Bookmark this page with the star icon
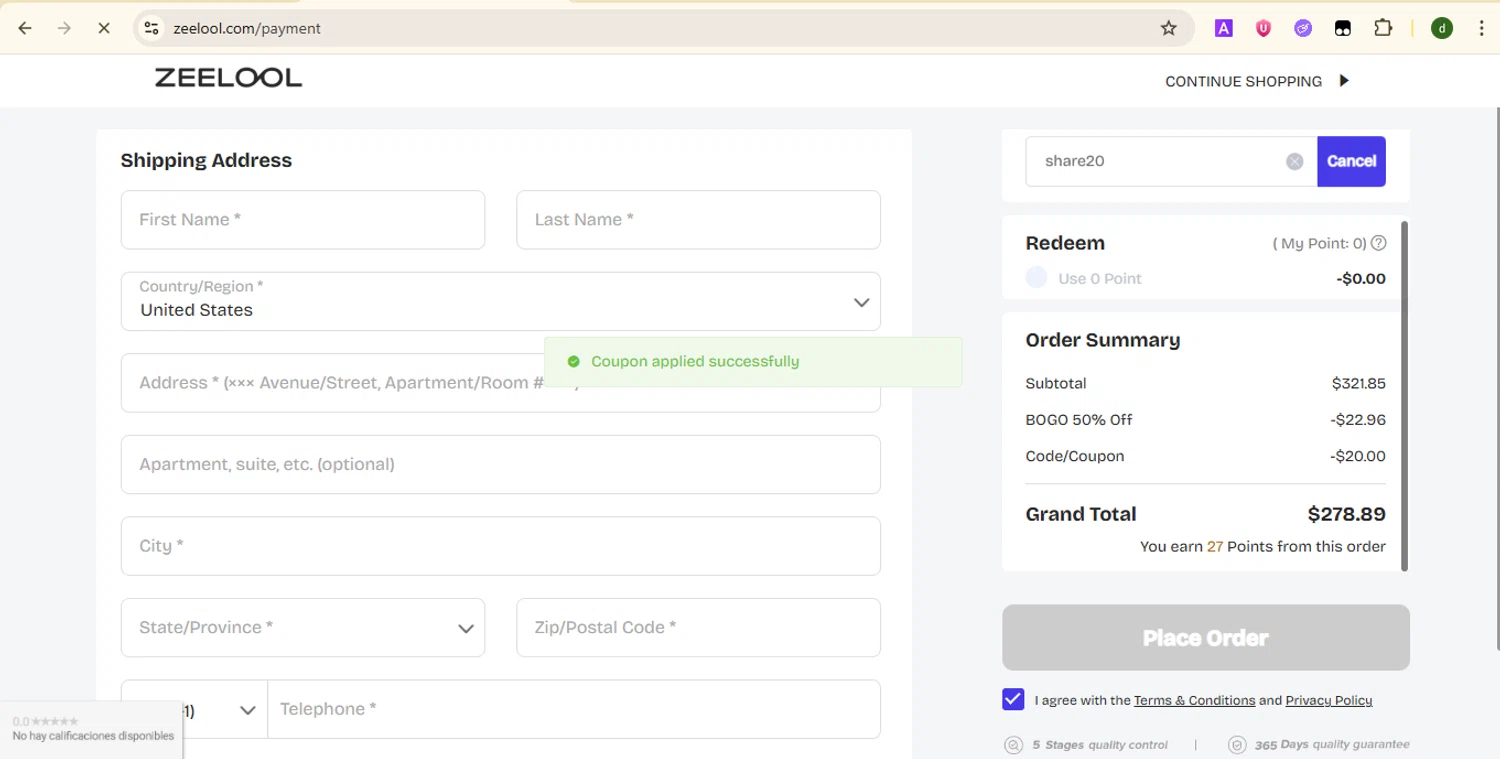The width and height of the screenshot is (1500, 759). click(1168, 28)
